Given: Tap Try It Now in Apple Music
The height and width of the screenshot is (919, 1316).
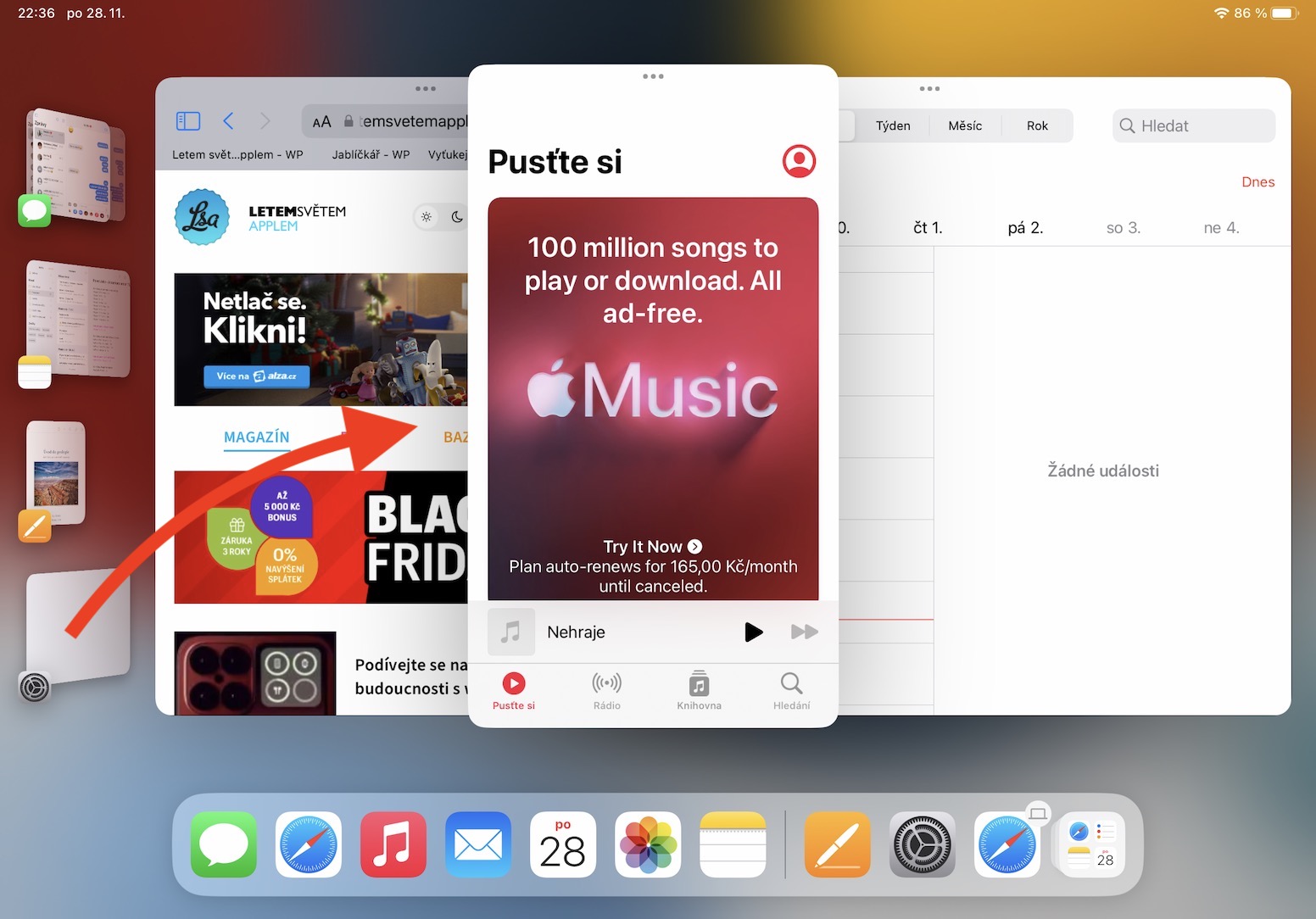Looking at the screenshot, I should click(x=653, y=547).
